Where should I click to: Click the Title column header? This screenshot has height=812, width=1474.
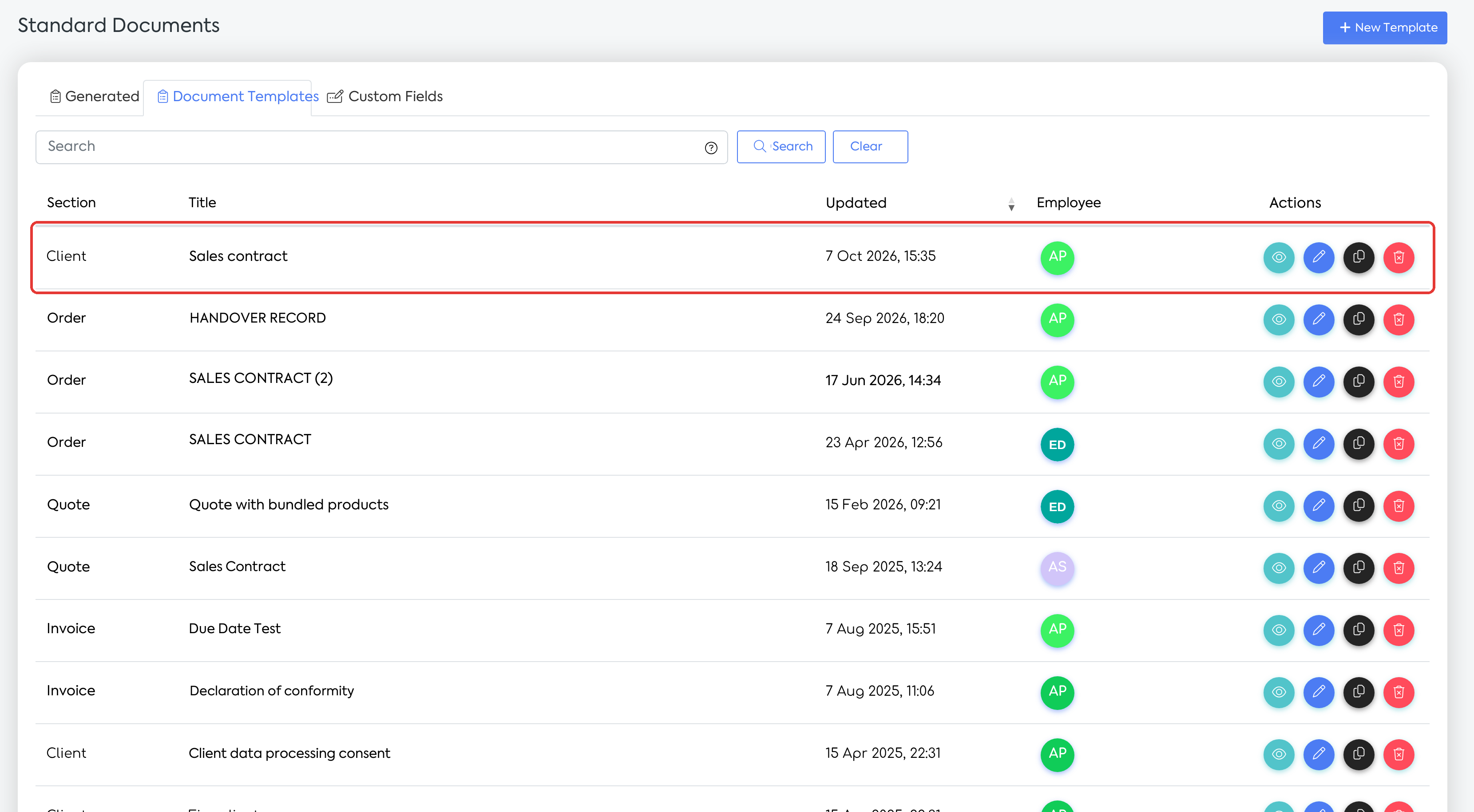(202, 203)
